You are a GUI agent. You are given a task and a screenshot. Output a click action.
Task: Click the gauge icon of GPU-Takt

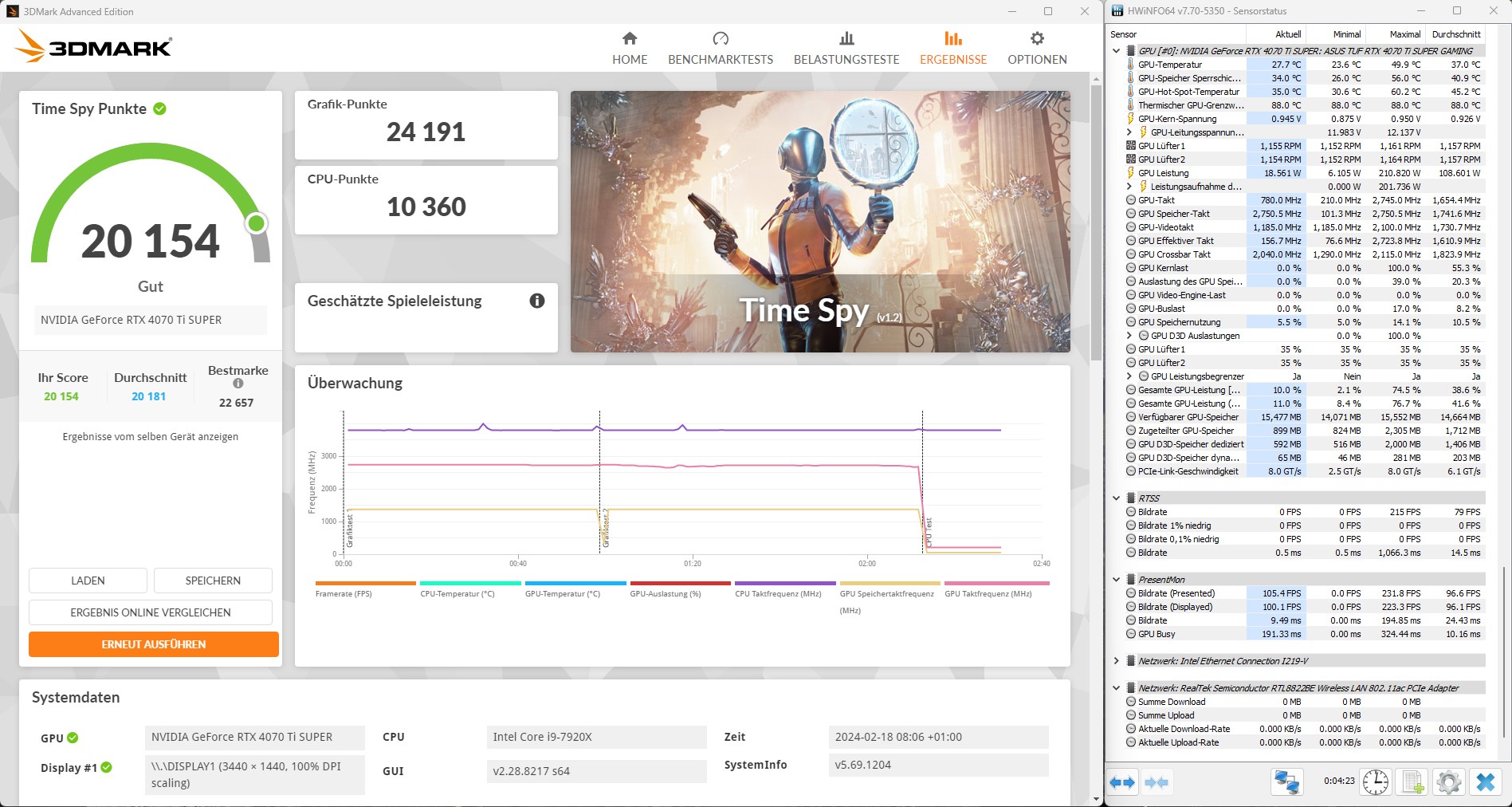[x=1130, y=200]
